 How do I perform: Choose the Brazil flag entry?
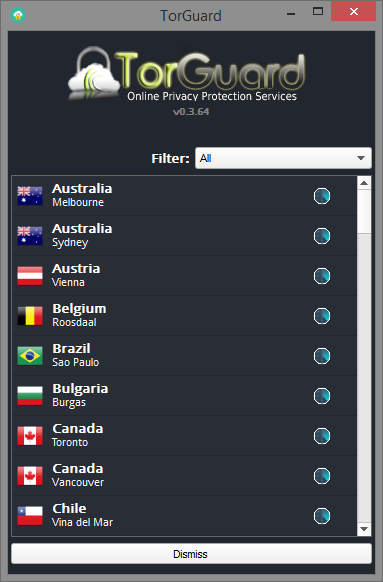point(30,356)
